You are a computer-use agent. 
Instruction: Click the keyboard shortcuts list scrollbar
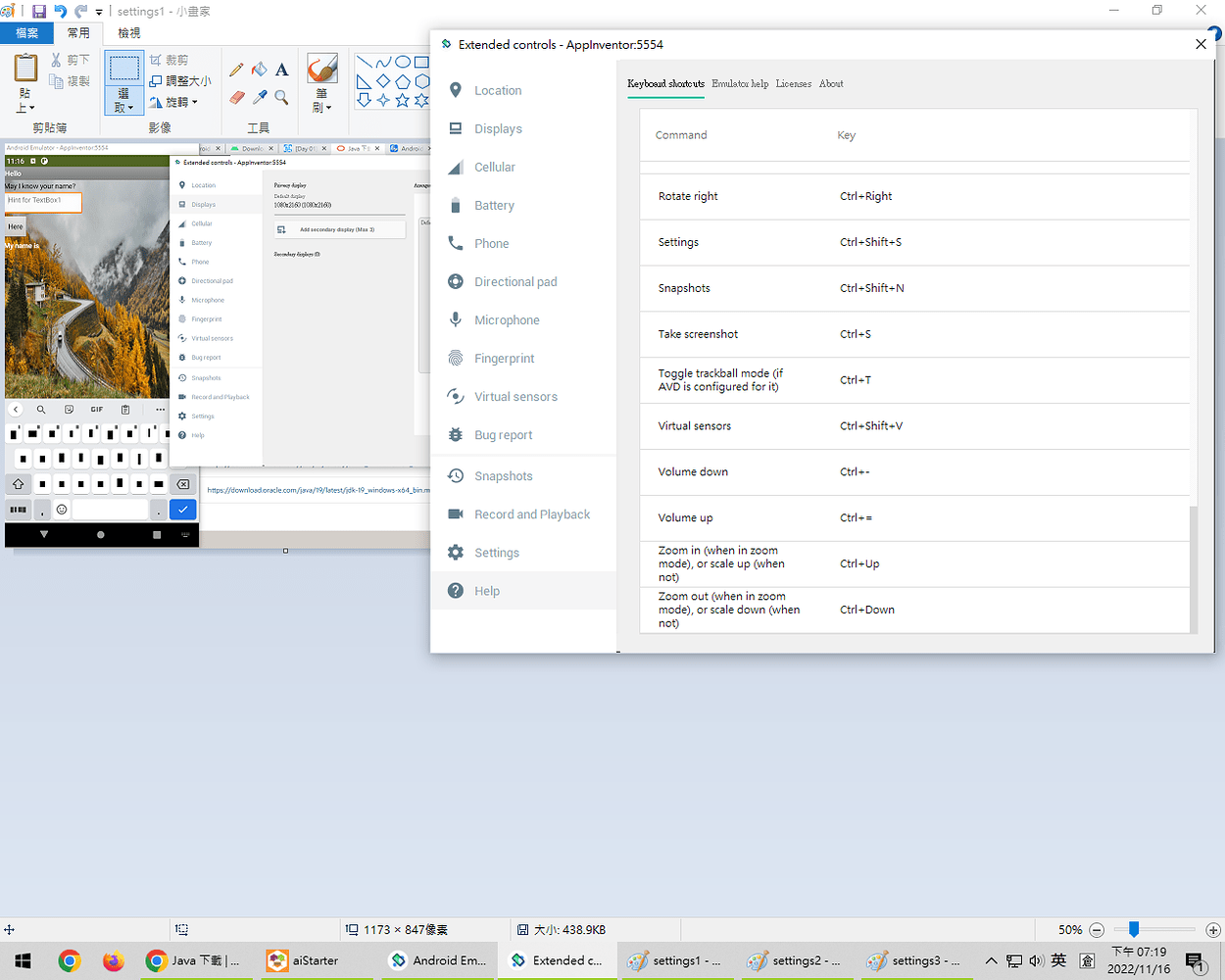[1193, 568]
